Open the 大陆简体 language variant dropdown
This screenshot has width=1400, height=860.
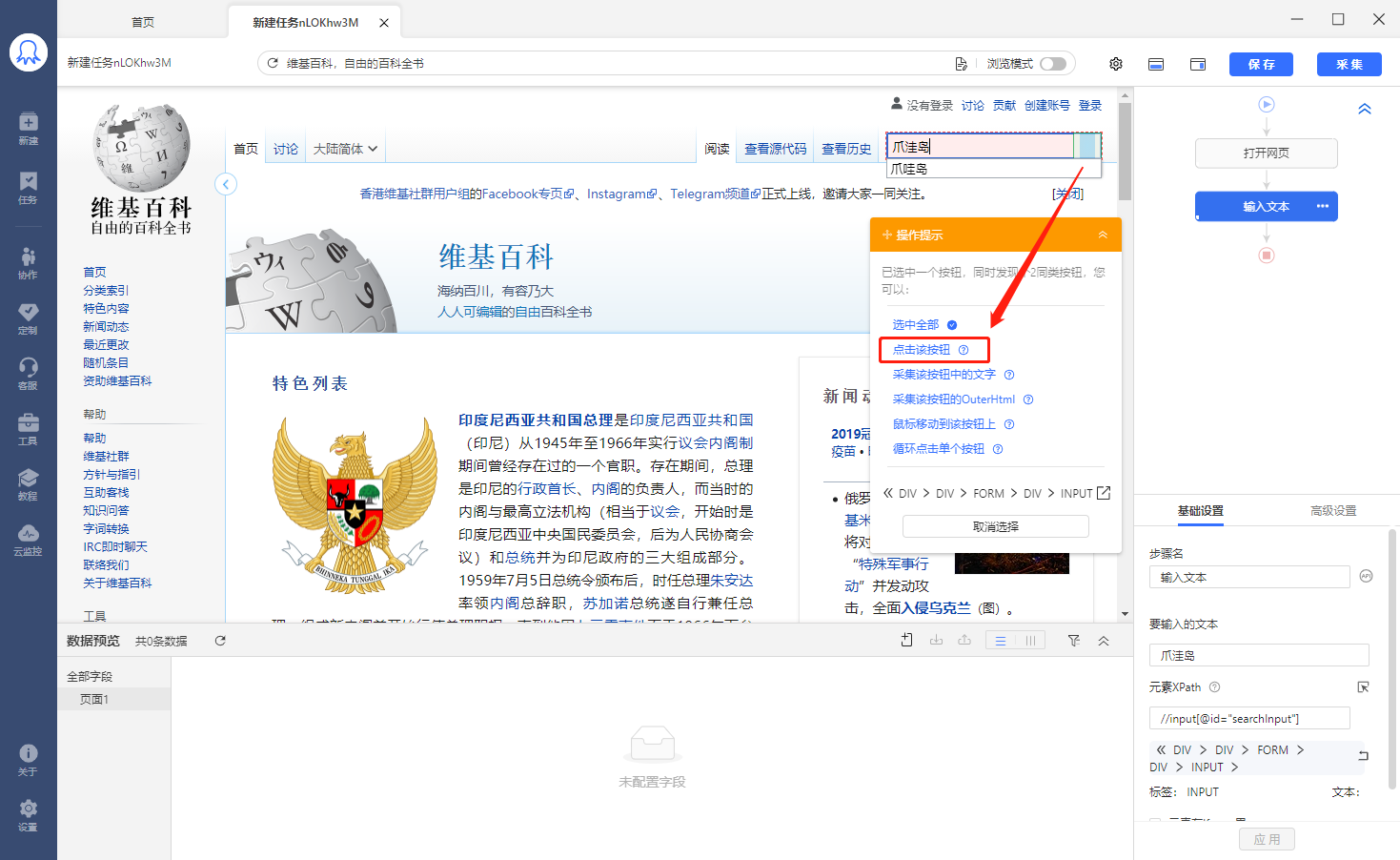(345, 149)
